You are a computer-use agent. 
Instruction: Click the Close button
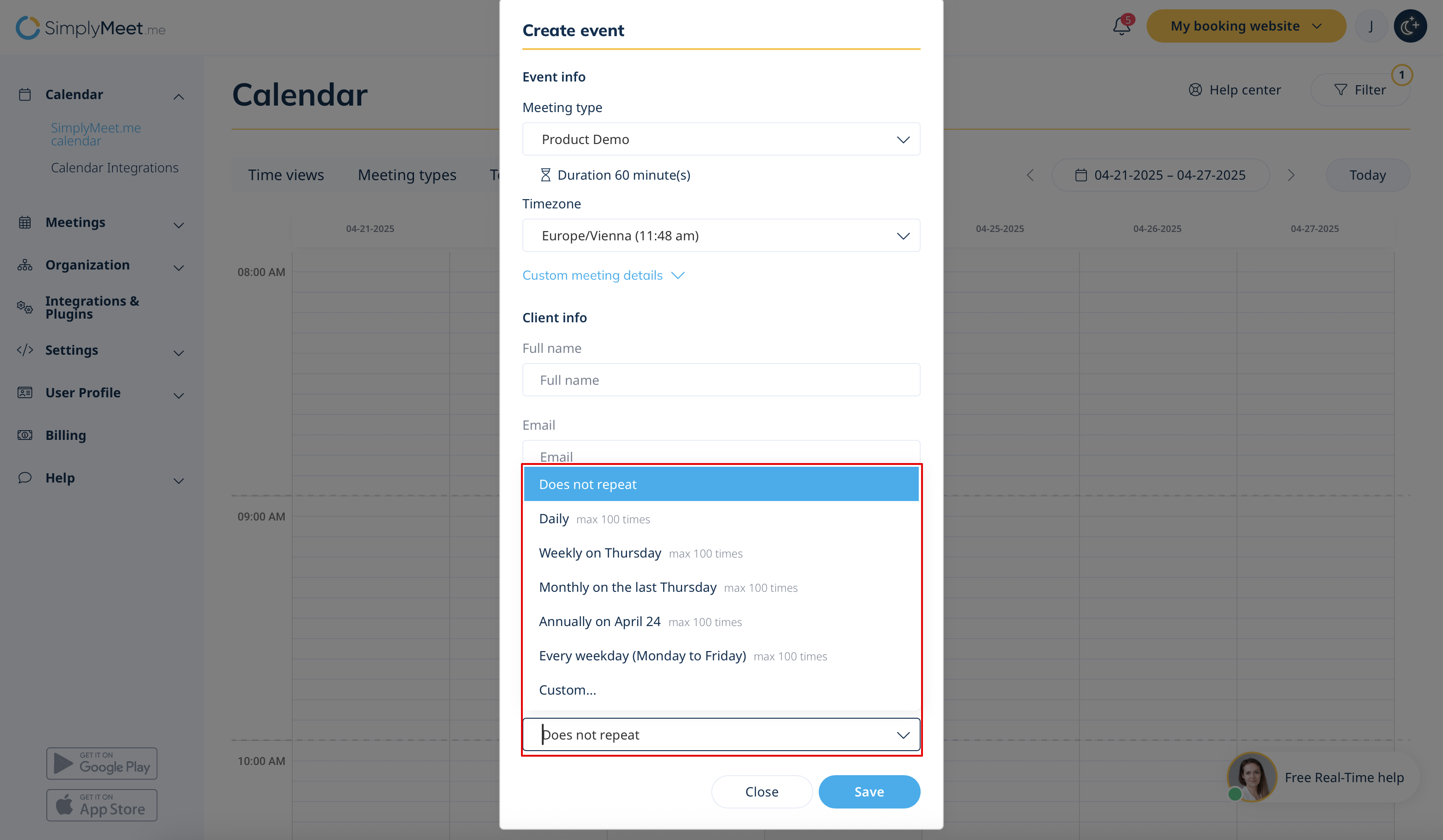coord(762,792)
